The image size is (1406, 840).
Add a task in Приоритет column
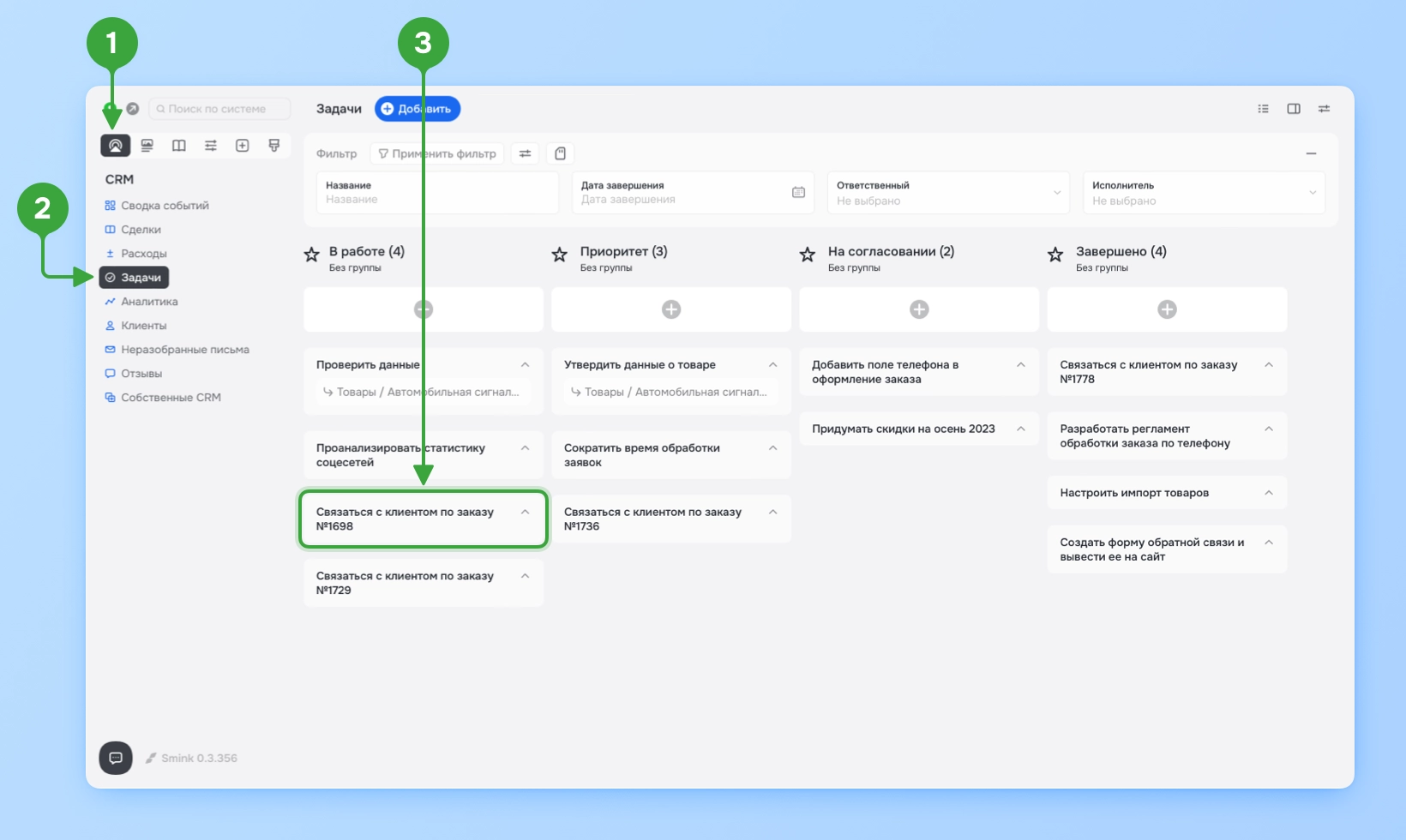tap(671, 309)
